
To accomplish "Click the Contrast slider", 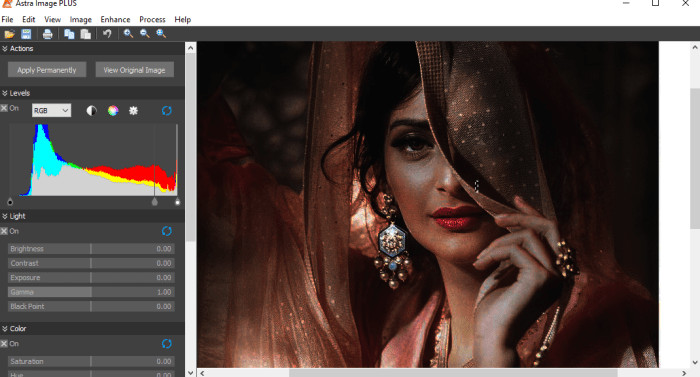I will coord(91,263).
